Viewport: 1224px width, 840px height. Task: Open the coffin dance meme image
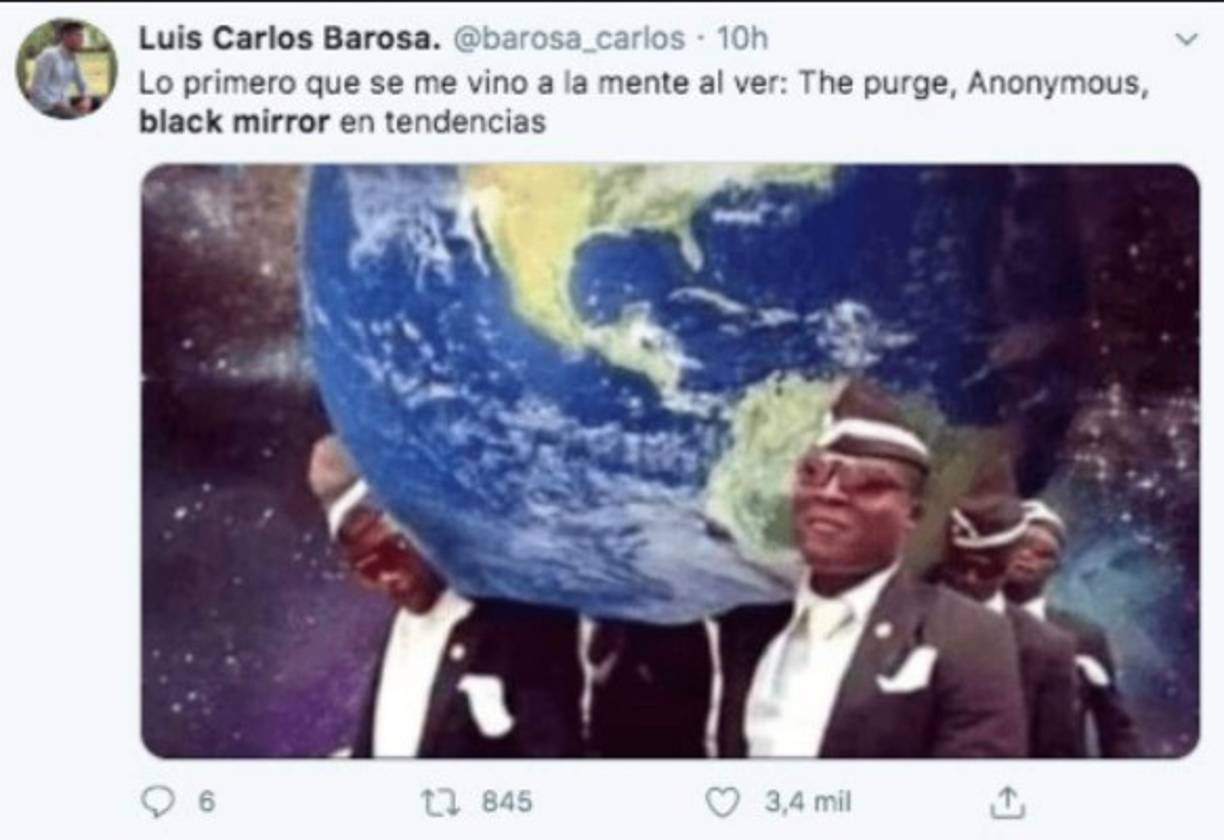coord(670,461)
